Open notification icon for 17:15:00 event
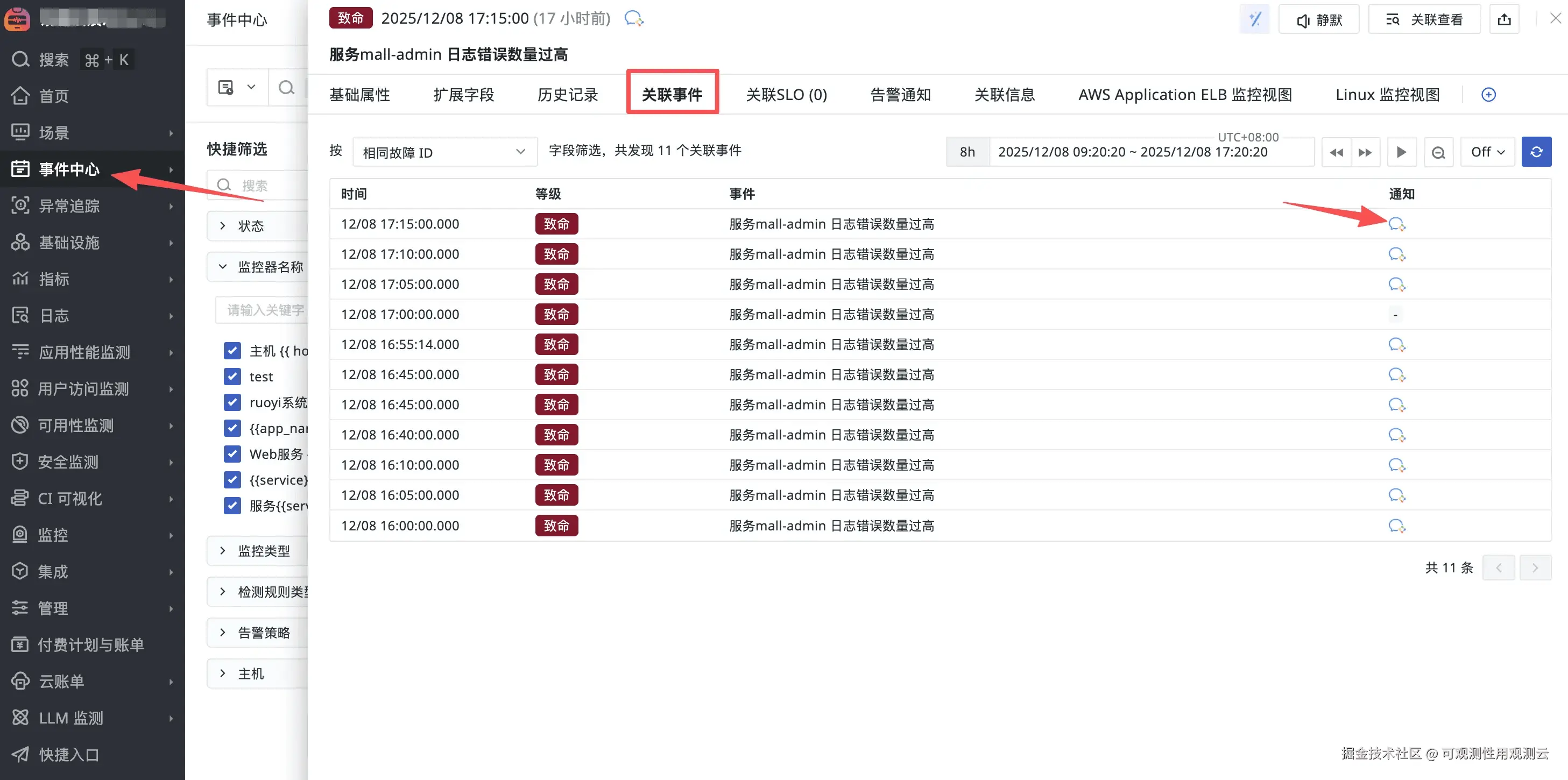 (1396, 224)
